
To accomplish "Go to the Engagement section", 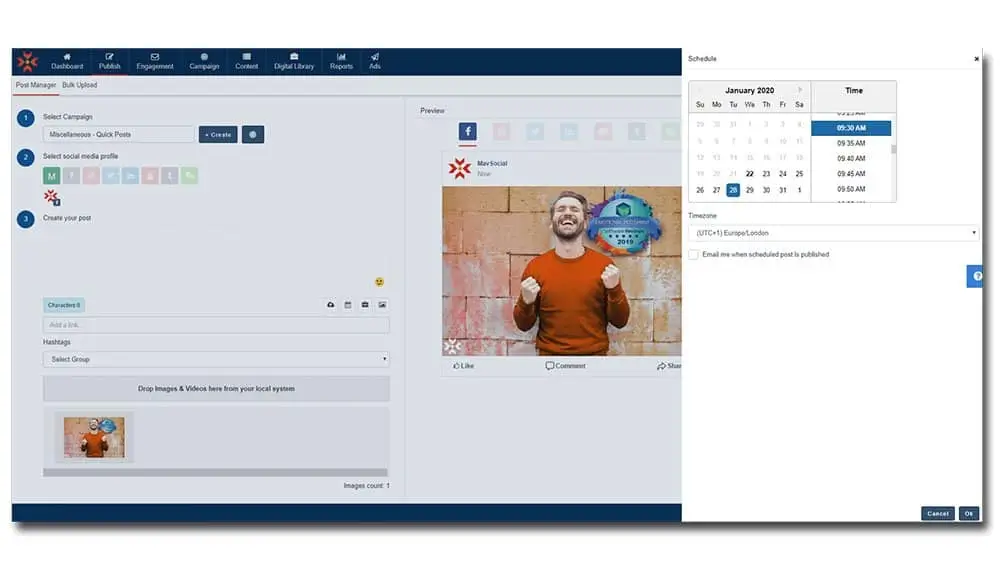I will tap(154, 62).
